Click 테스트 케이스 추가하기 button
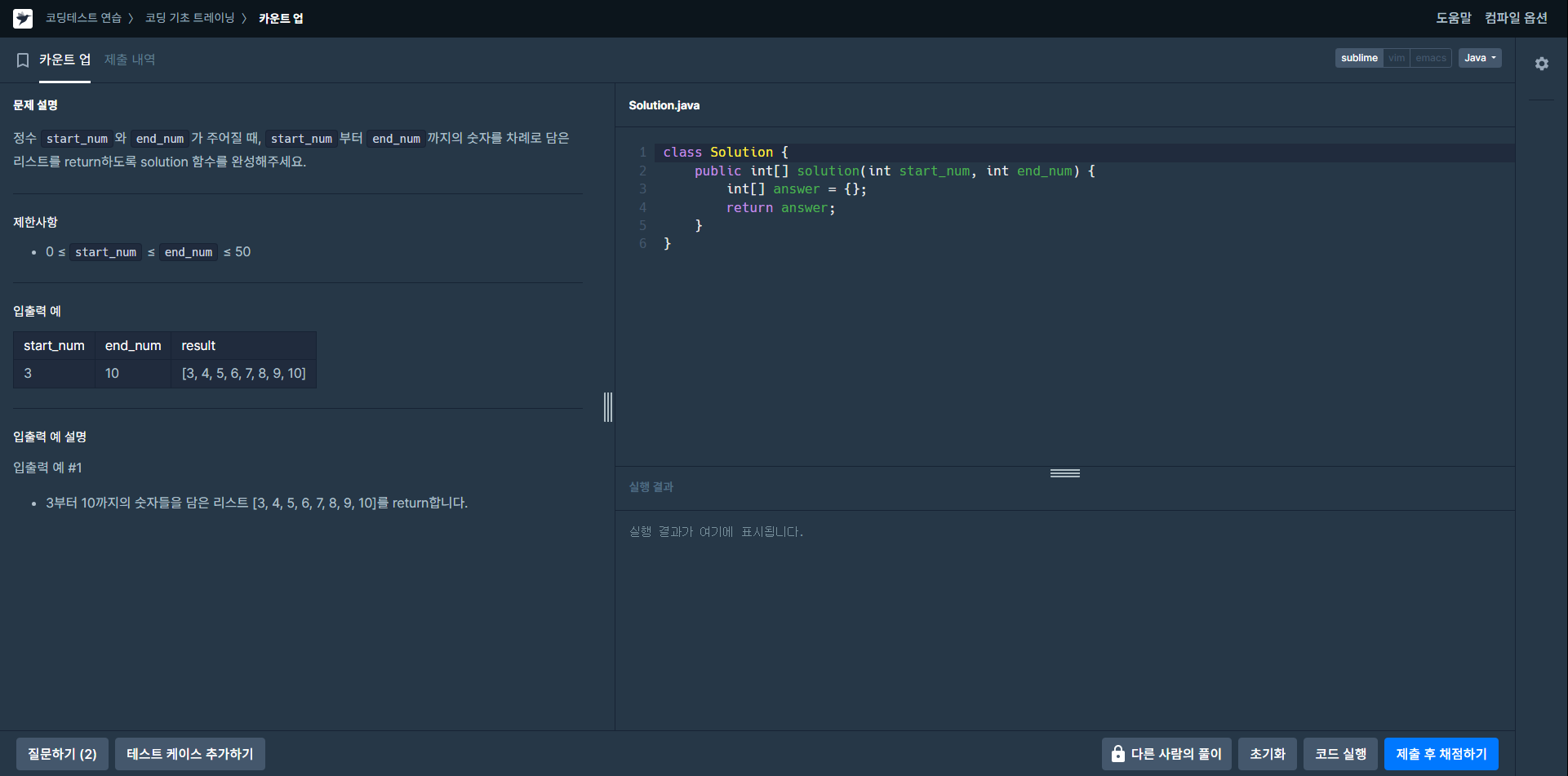Image resolution: width=1568 pixels, height=776 pixels. (190, 754)
